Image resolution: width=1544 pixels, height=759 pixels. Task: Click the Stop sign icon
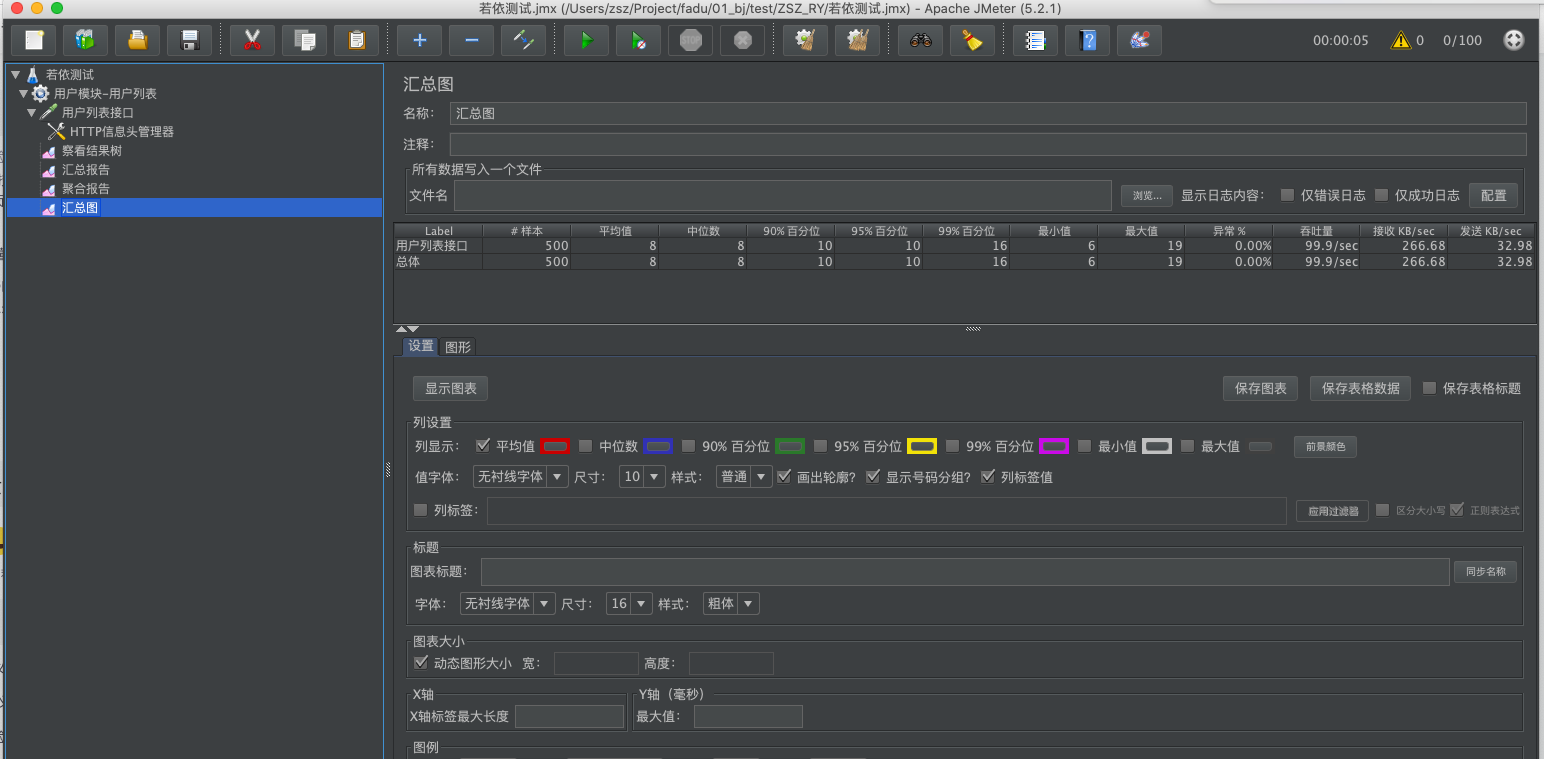[690, 40]
